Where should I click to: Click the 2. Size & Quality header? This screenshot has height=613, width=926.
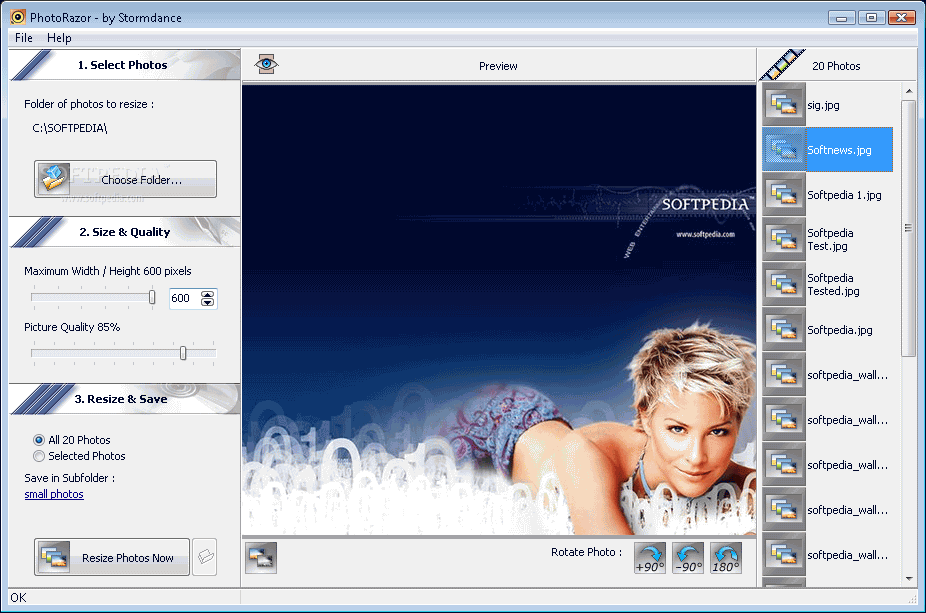(125, 232)
